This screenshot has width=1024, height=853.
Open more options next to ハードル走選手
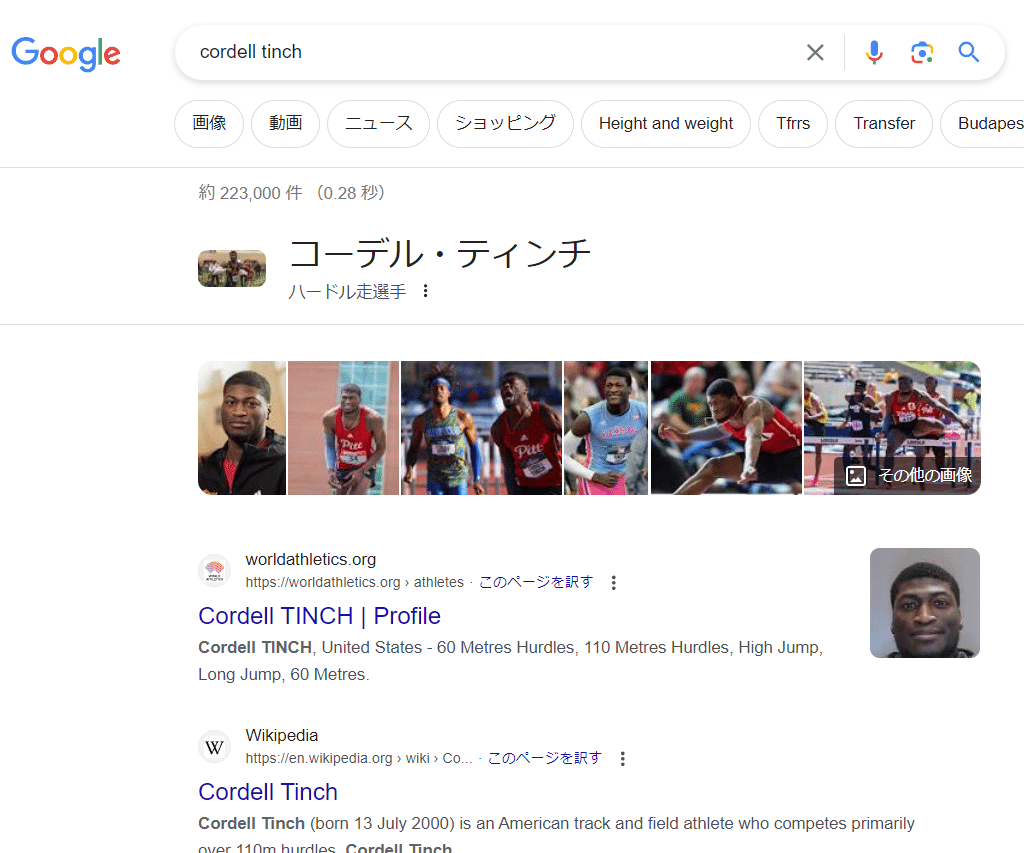click(425, 291)
